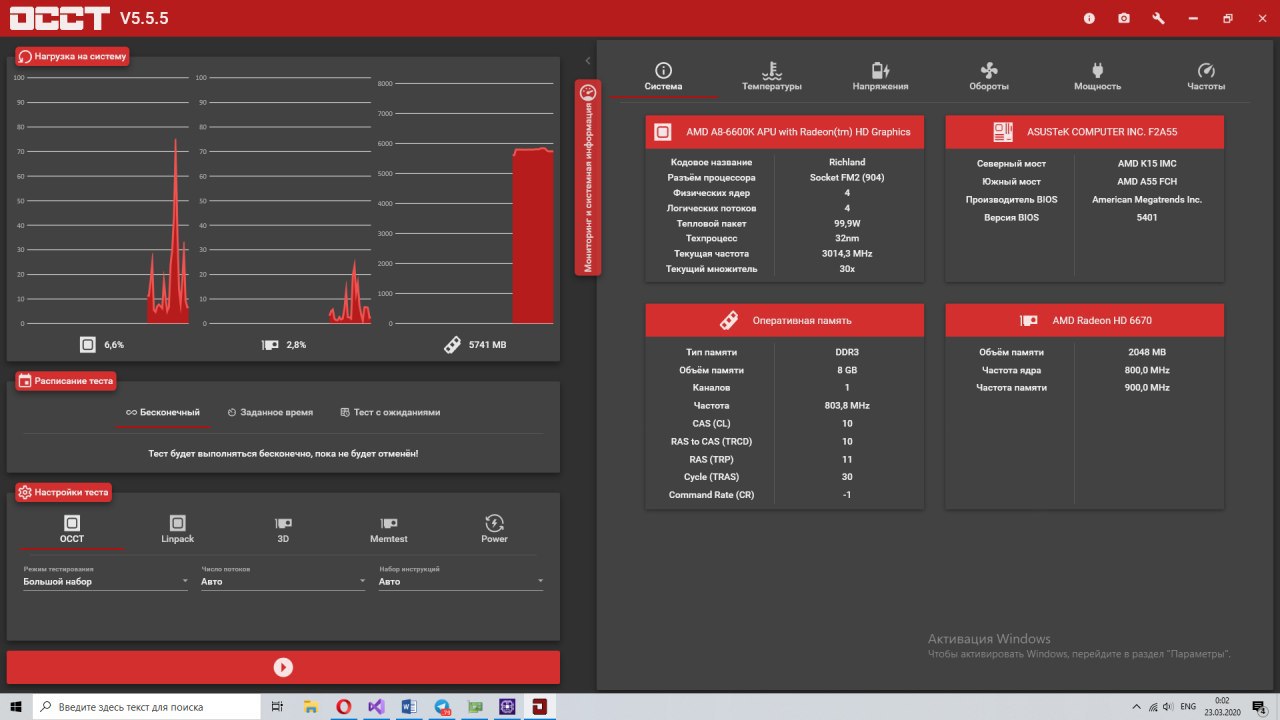Click the 3014,3 MHz frequency value
Image resolution: width=1280 pixels, height=720 pixels.
click(x=847, y=254)
